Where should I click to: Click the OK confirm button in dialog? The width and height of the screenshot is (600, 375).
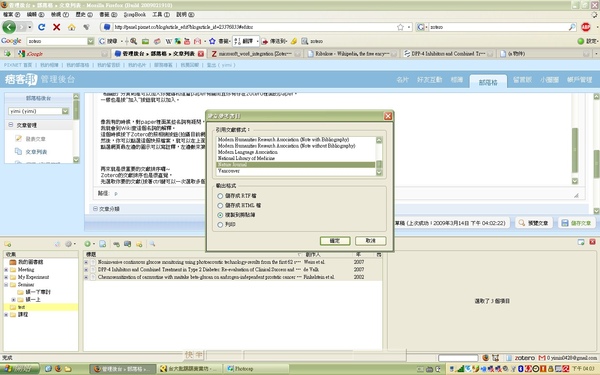coord(335,241)
